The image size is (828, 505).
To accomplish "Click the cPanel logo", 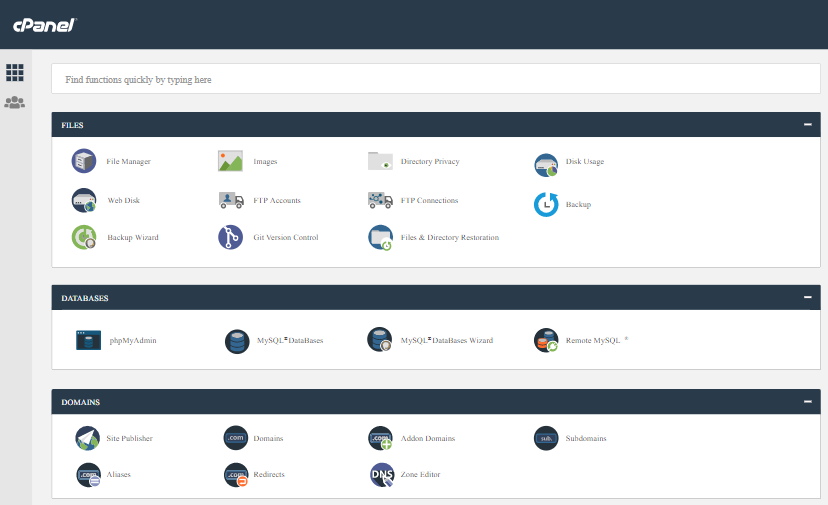I will point(45,25).
